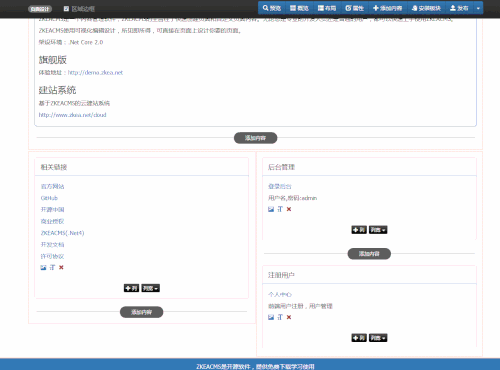The height and width of the screenshot is (370, 500).
Task: Click the 页面设计 badge in the top bar
Action: point(40,9)
